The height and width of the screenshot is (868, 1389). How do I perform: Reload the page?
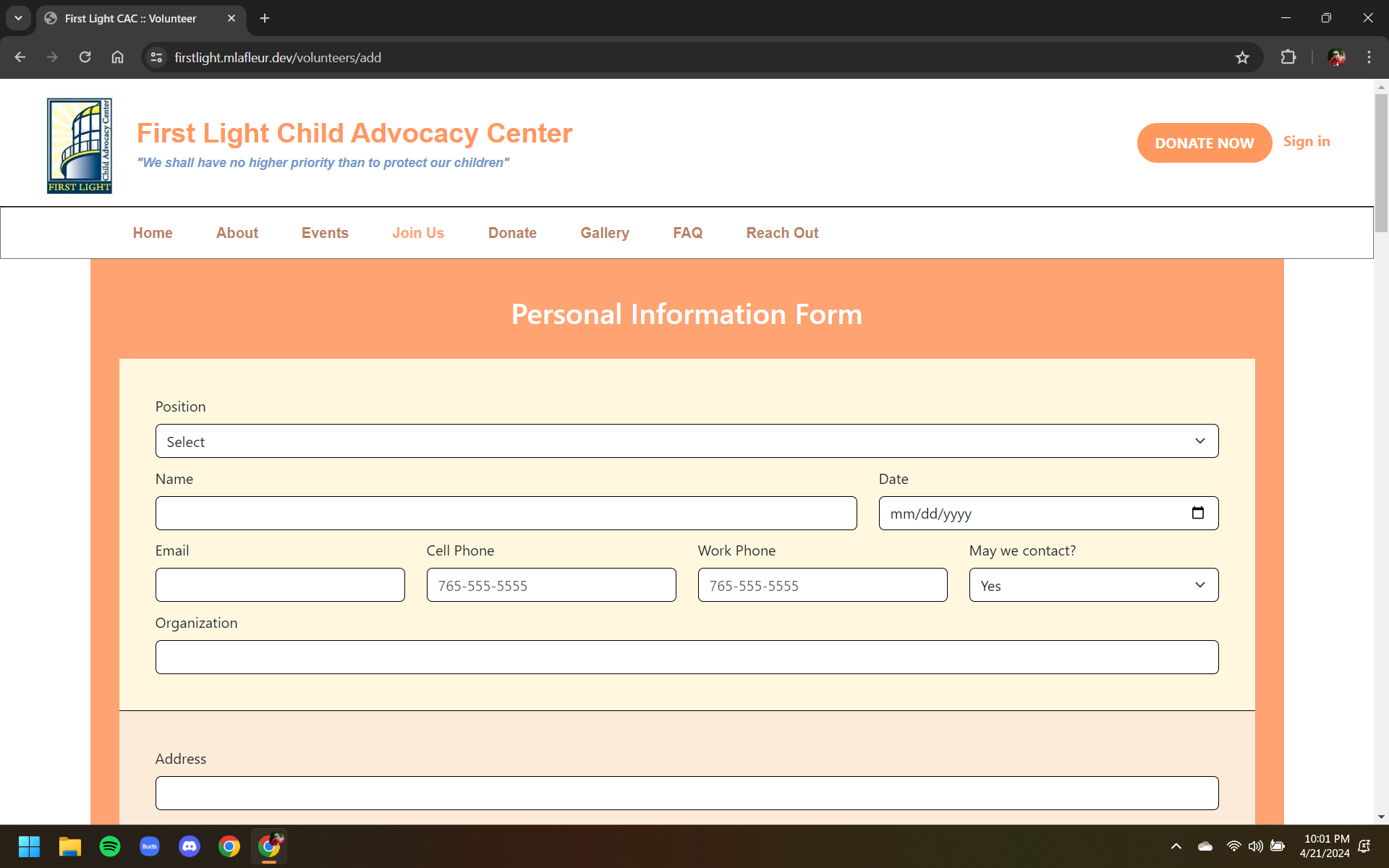(85, 58)
